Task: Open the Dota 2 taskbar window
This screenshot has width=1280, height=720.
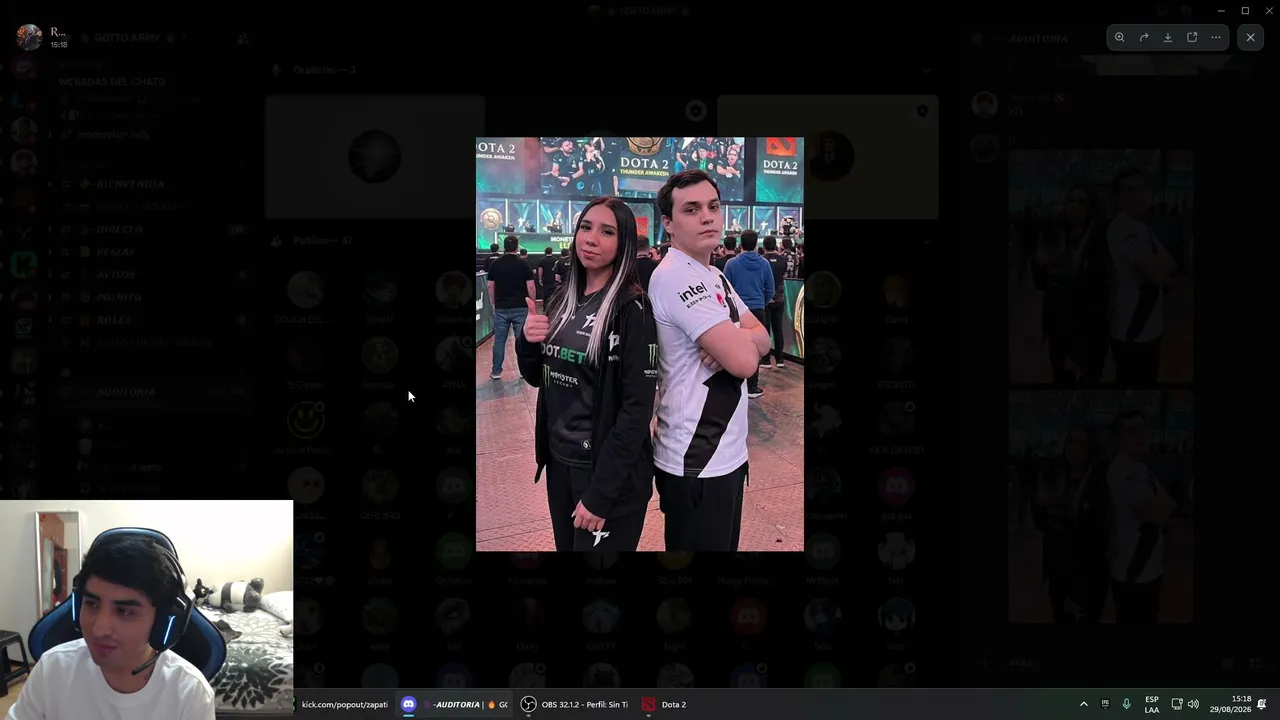Action: coord(665,704)
